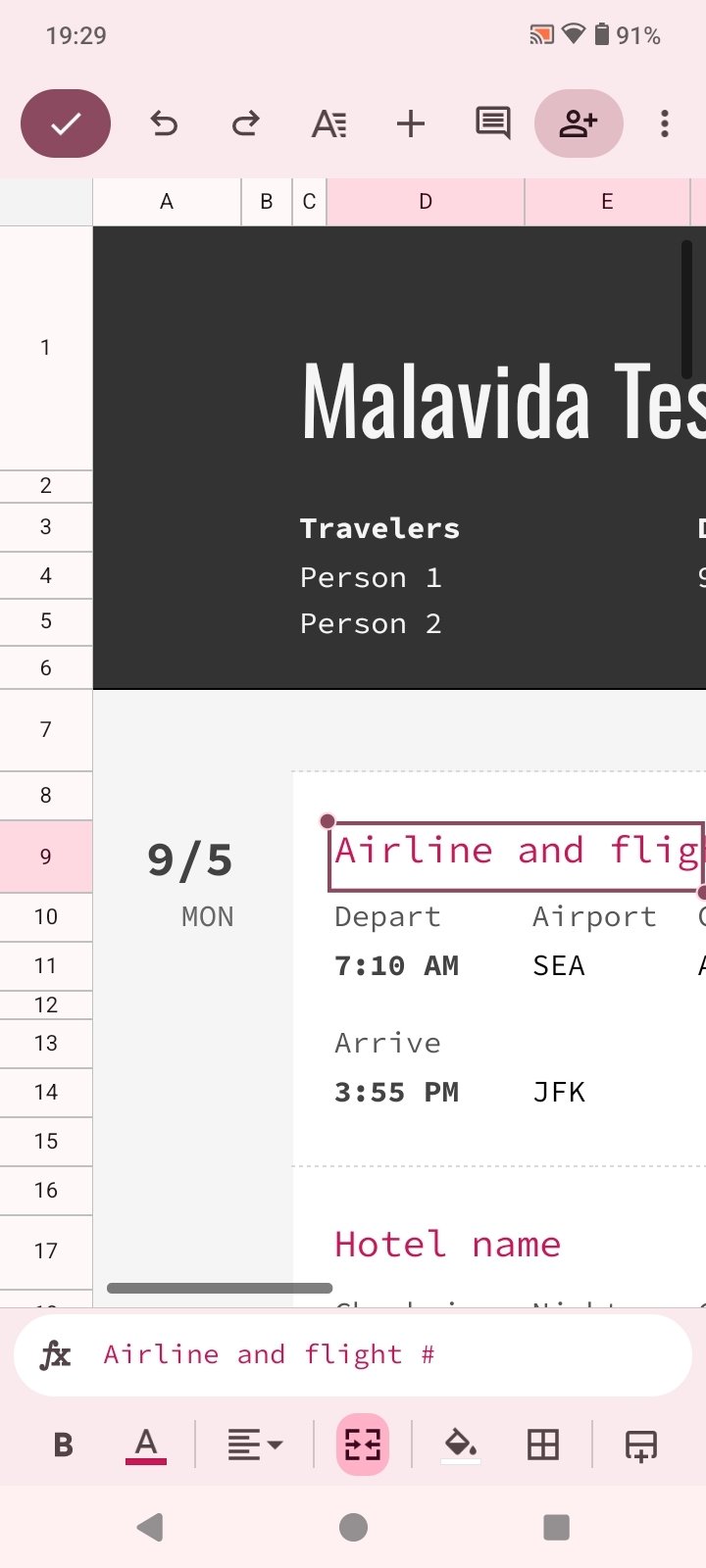Tap the plus insert icon
706x1568 pixels.
411,123
